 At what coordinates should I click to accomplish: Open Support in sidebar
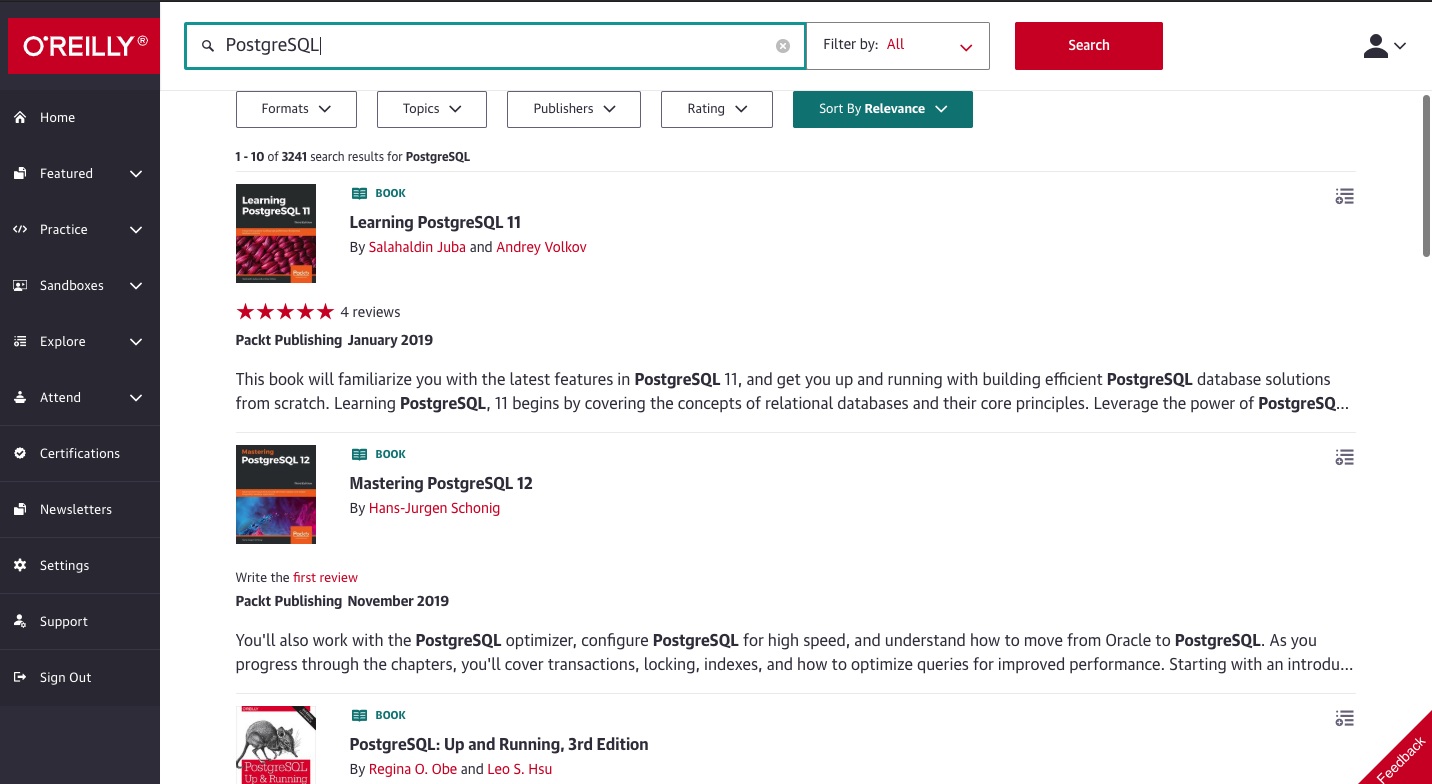click(64, 621)
